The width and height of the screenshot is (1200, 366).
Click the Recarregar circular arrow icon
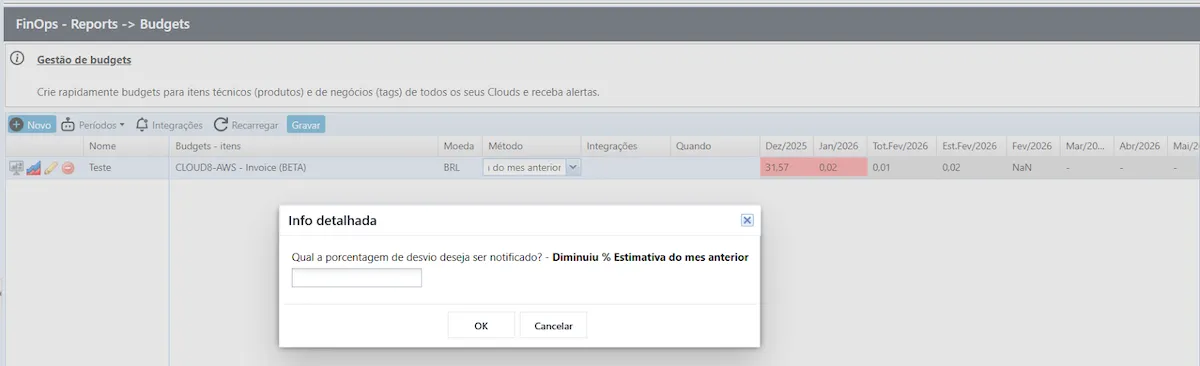click(x=221, y=125)
